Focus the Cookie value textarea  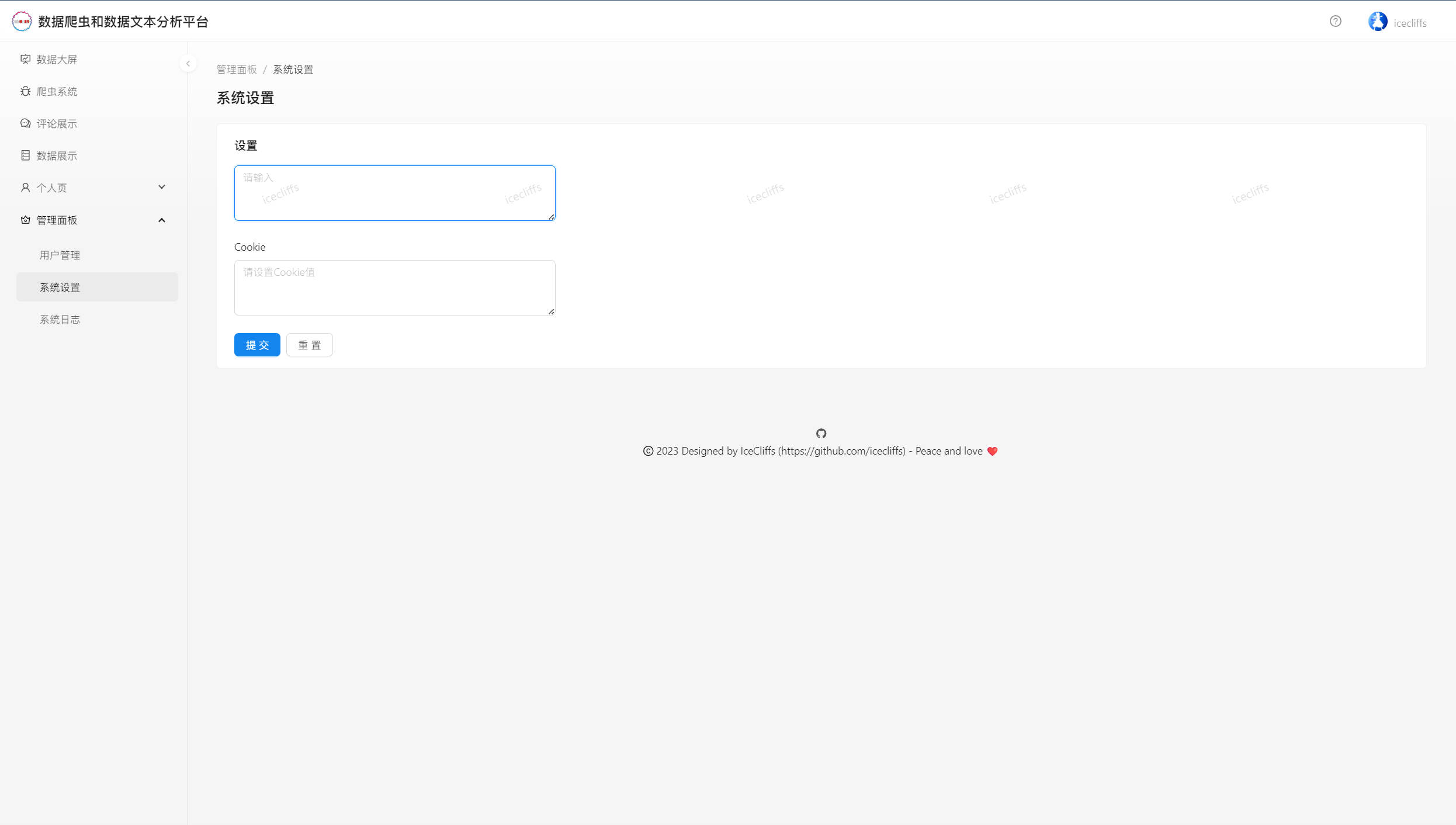click(394, 287)
